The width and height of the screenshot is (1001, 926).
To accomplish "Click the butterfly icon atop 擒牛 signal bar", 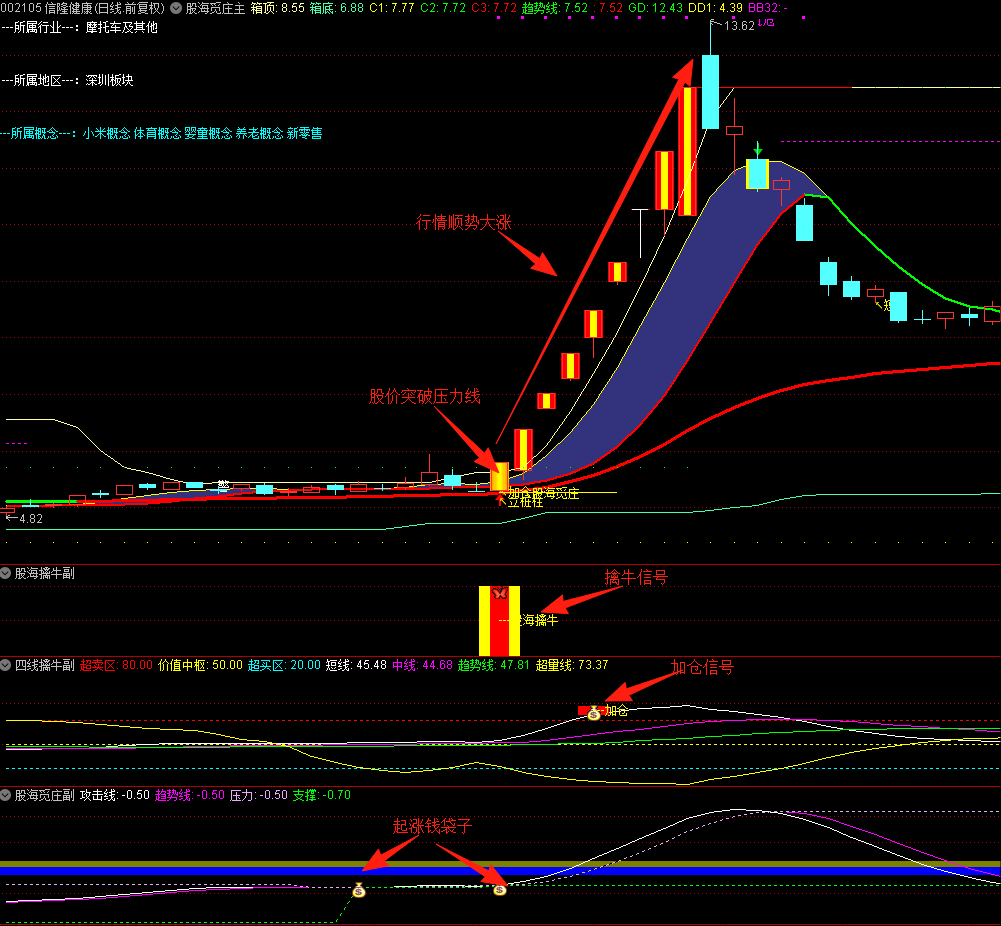I will (500, 593).
